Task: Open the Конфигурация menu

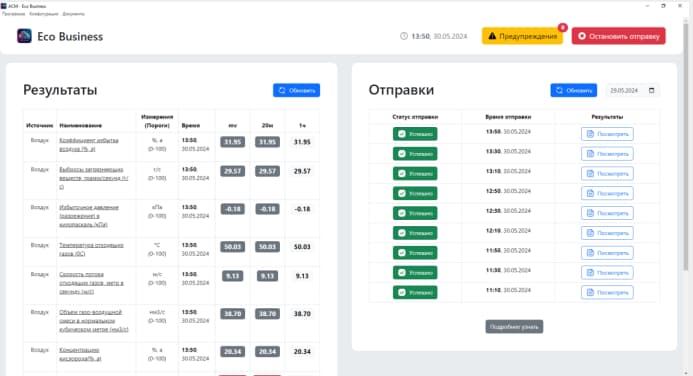Action: (43, 14)
